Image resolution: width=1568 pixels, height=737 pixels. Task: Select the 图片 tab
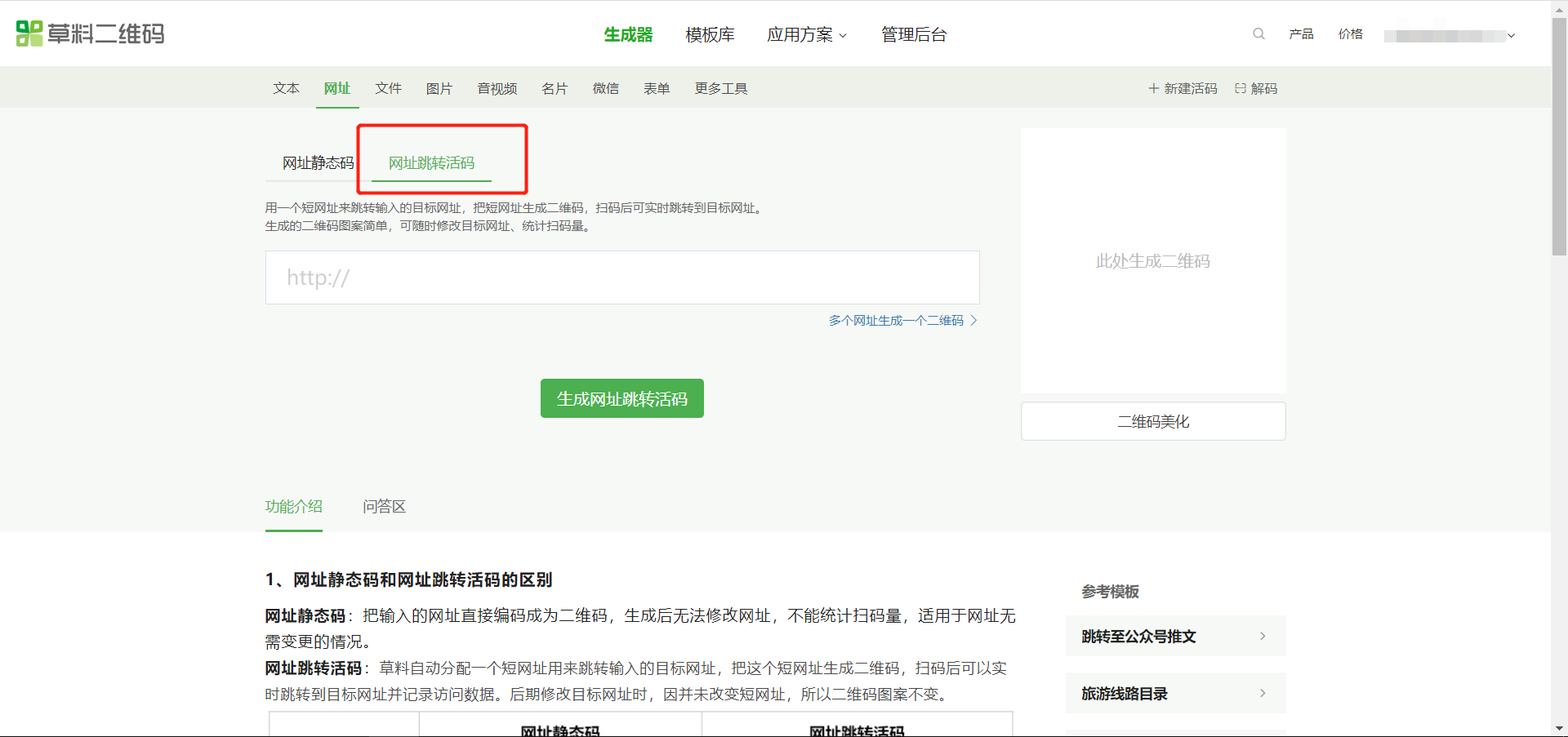pos(439,88)
